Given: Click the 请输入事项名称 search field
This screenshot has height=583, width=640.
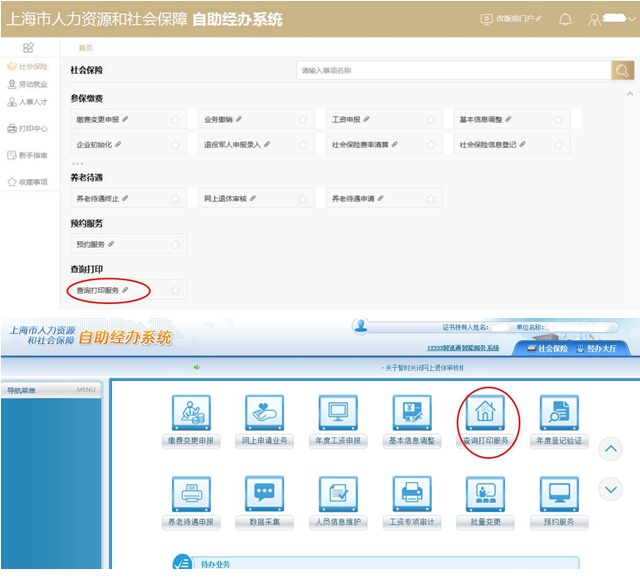Looking at the screenshot, I should [x=453, y=70].
